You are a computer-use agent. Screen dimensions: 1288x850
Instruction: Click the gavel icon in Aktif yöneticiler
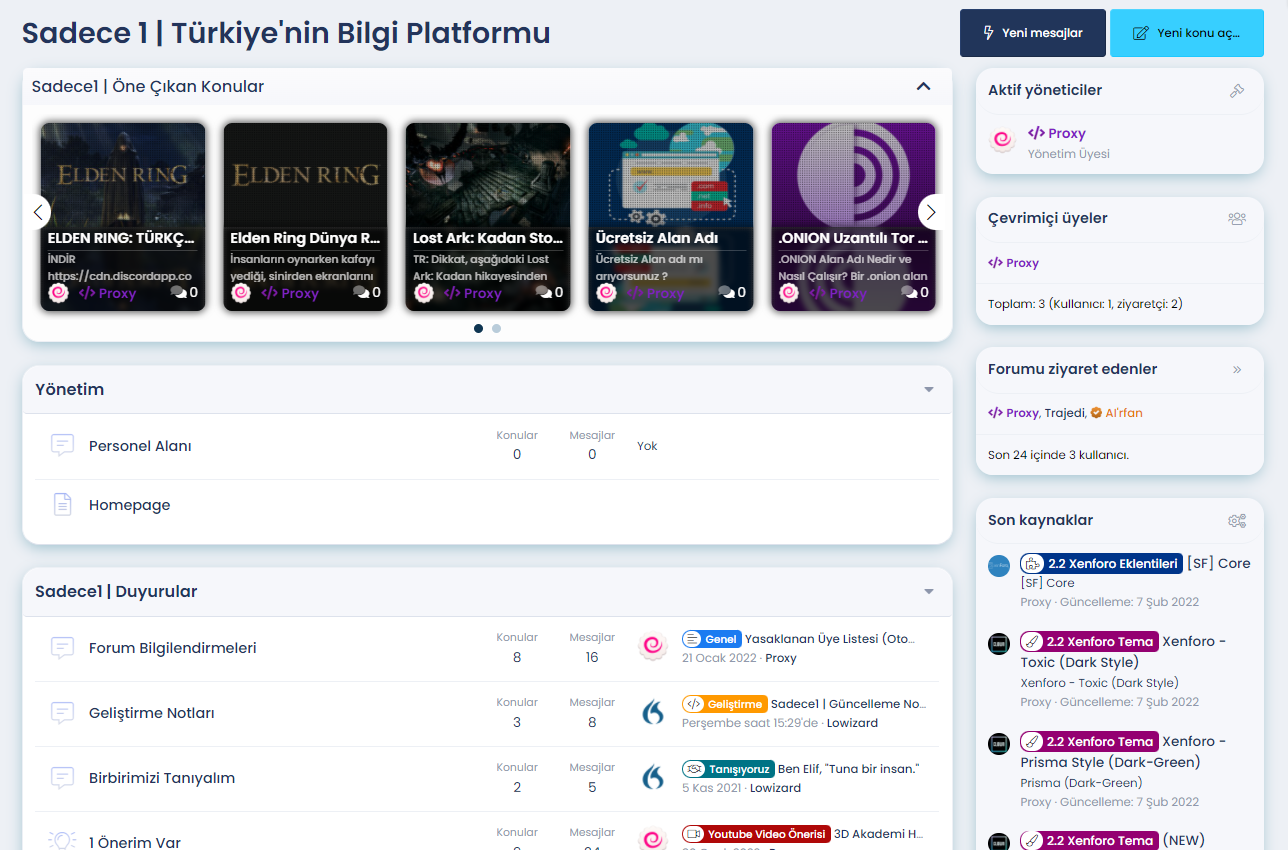1237,90
